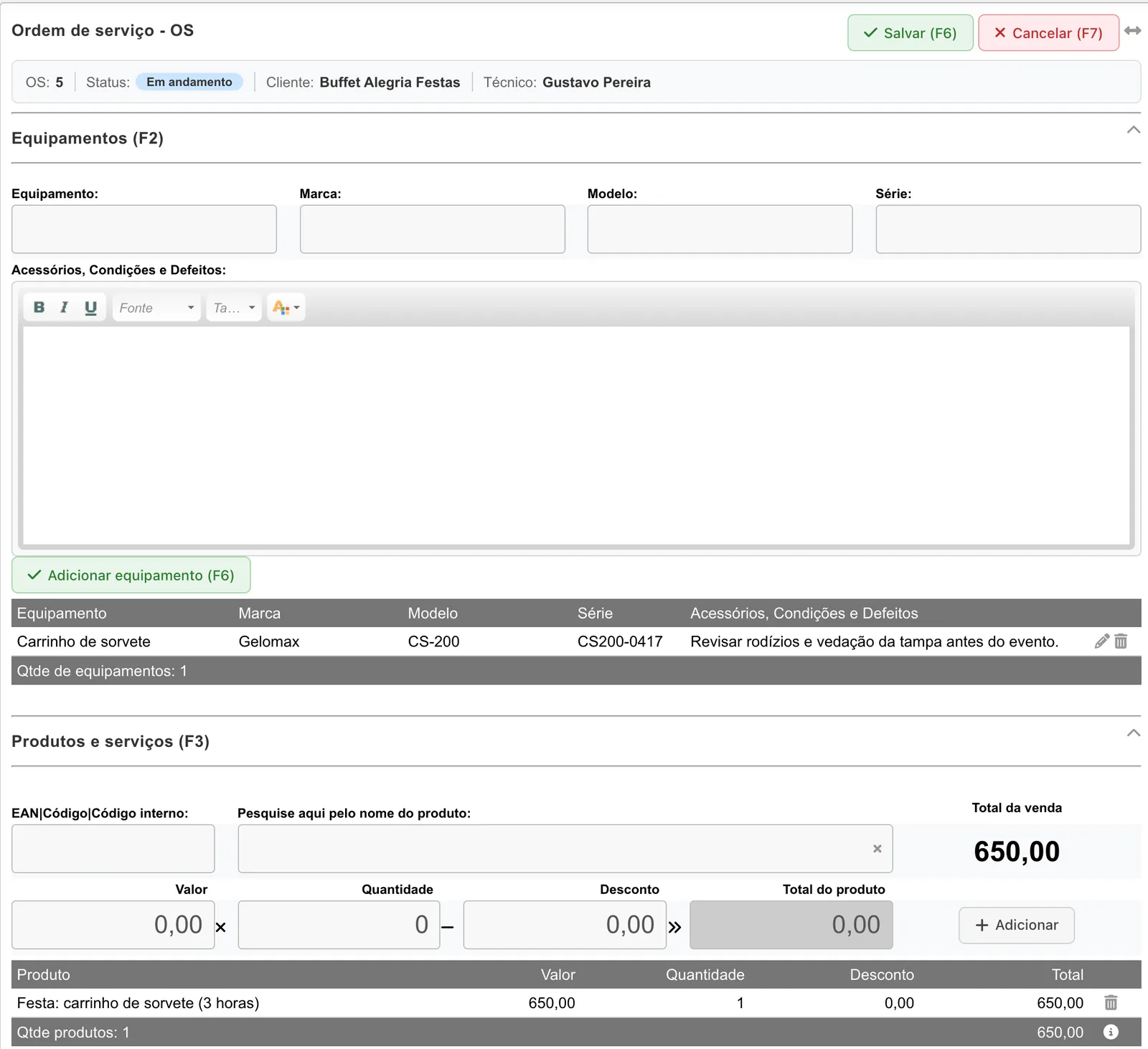Toggle bold formatting in the editor
The height and width of the screenshot is (1049, 1148).
tap(39, 307)
